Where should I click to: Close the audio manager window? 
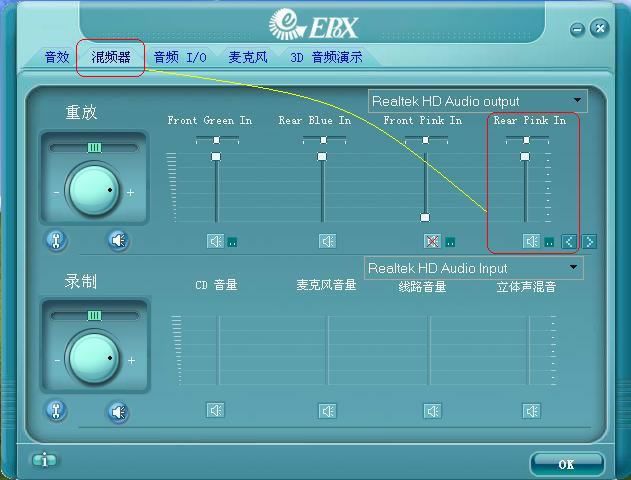pyautogui.click(x=600, y=28)
